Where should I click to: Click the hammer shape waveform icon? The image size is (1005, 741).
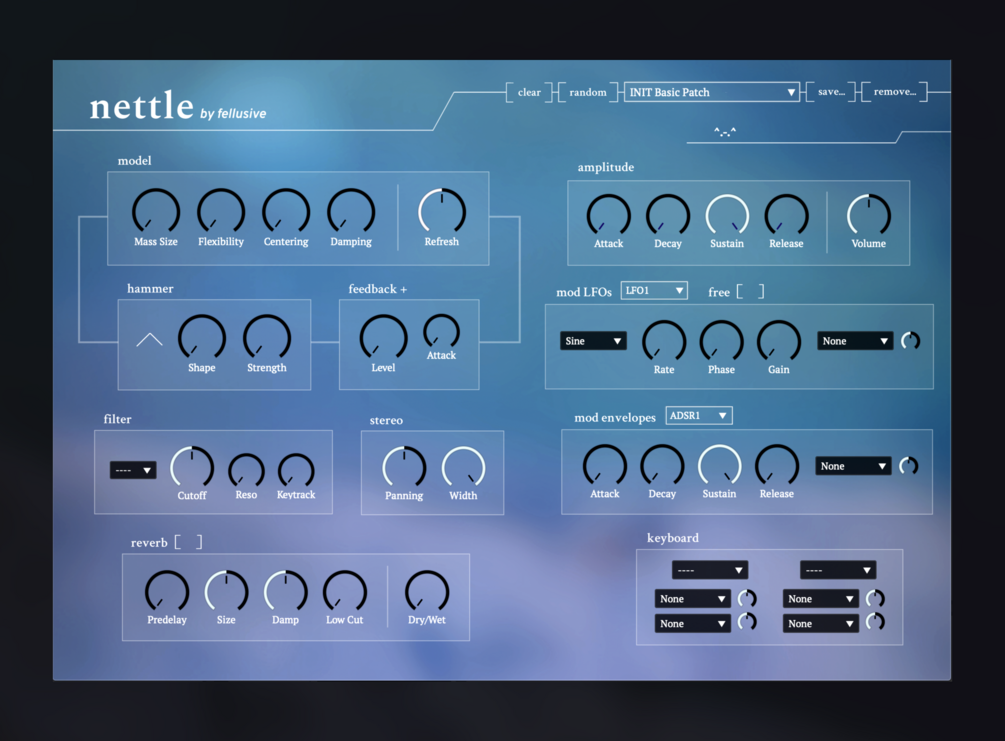149,340
